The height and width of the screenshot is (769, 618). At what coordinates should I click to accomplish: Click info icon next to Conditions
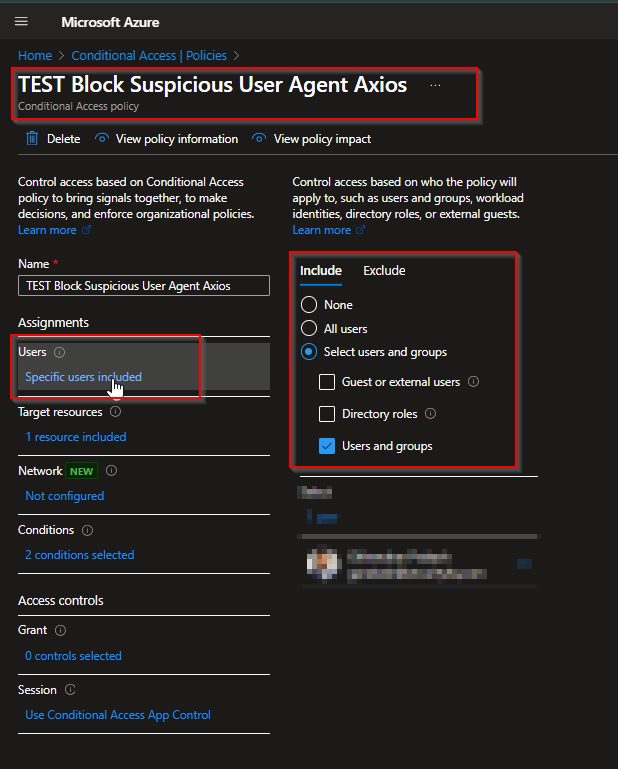point(87,530)
